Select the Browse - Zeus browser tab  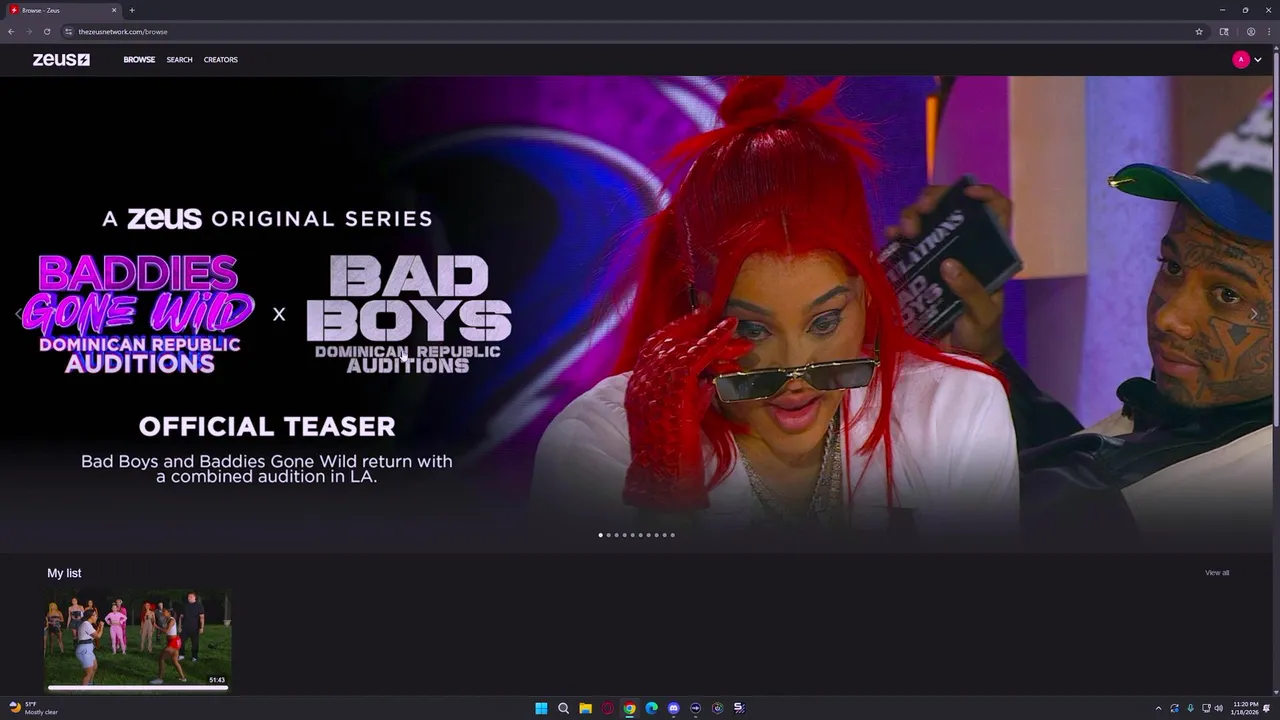(62, 10)
